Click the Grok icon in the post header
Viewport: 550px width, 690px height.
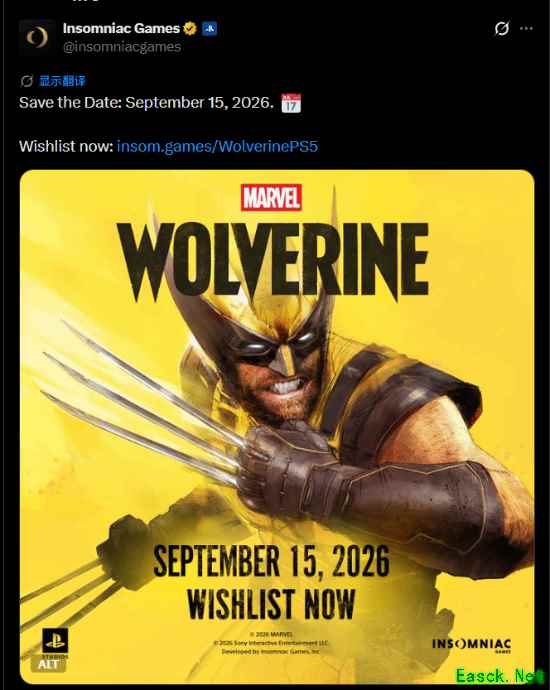tap(502, 29)
